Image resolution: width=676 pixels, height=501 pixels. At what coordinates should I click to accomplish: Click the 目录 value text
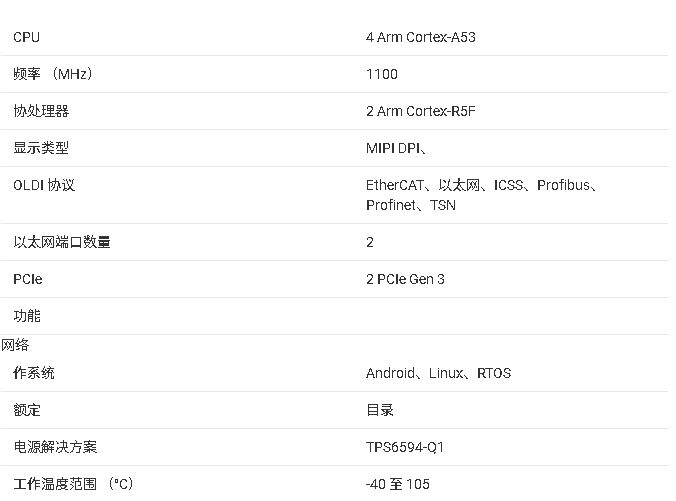tap(380, 410)
